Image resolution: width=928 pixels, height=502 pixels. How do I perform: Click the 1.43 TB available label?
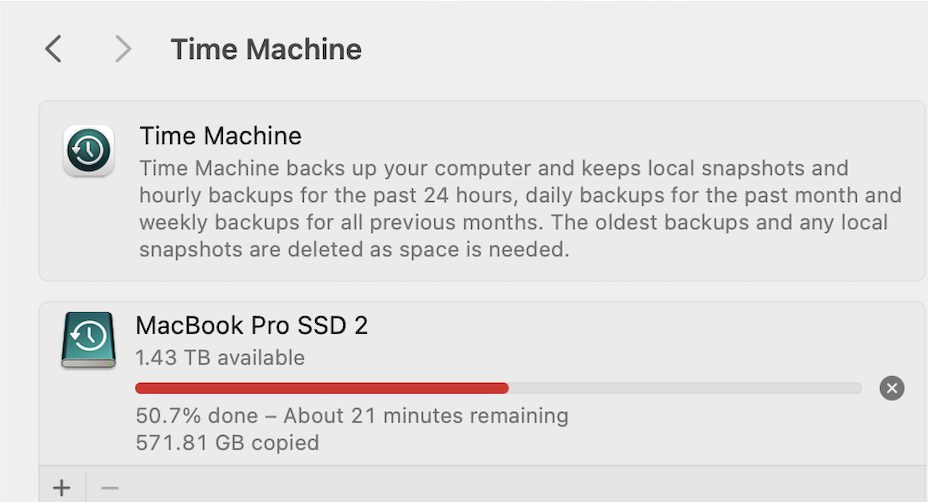220,358
